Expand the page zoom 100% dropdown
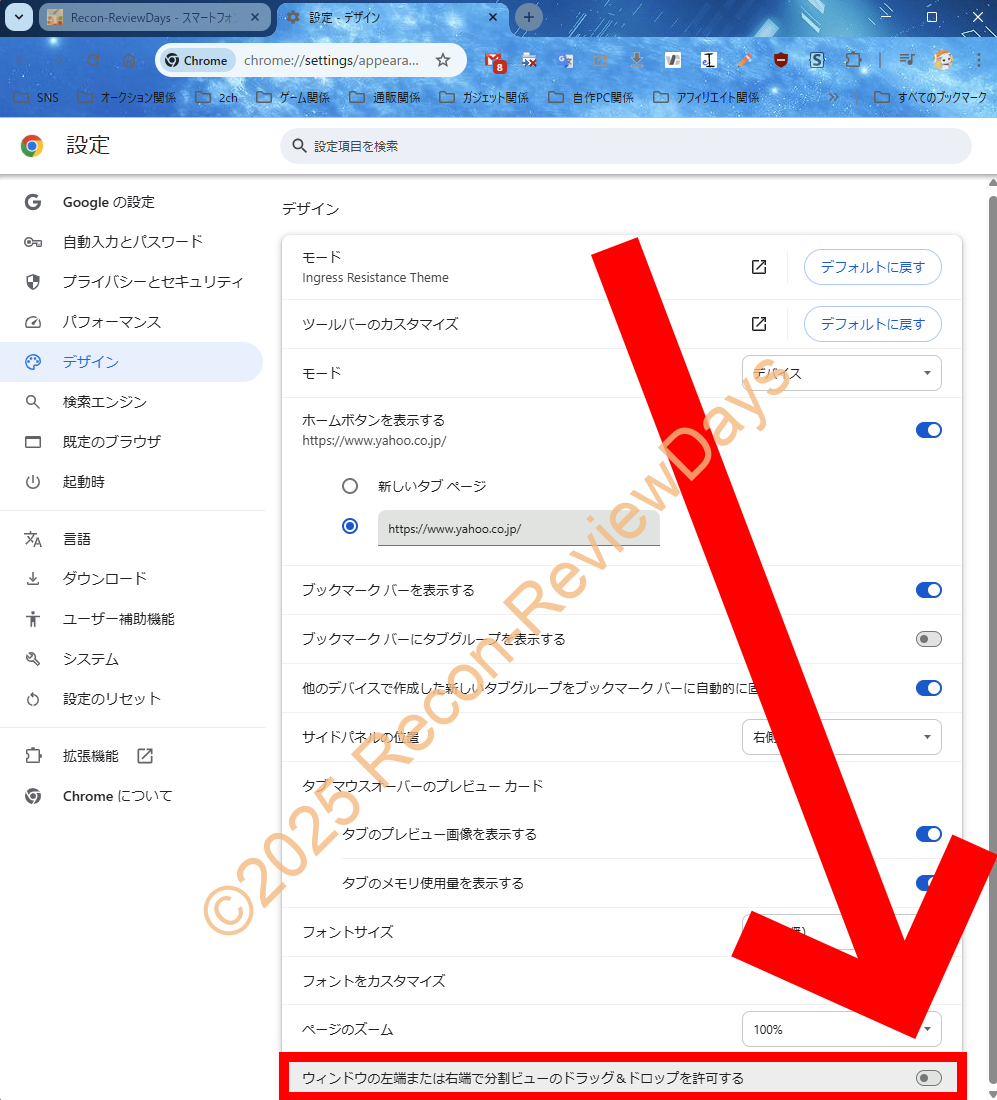The width and height of the screenshot is (997, 1100). click(841, 1029)
